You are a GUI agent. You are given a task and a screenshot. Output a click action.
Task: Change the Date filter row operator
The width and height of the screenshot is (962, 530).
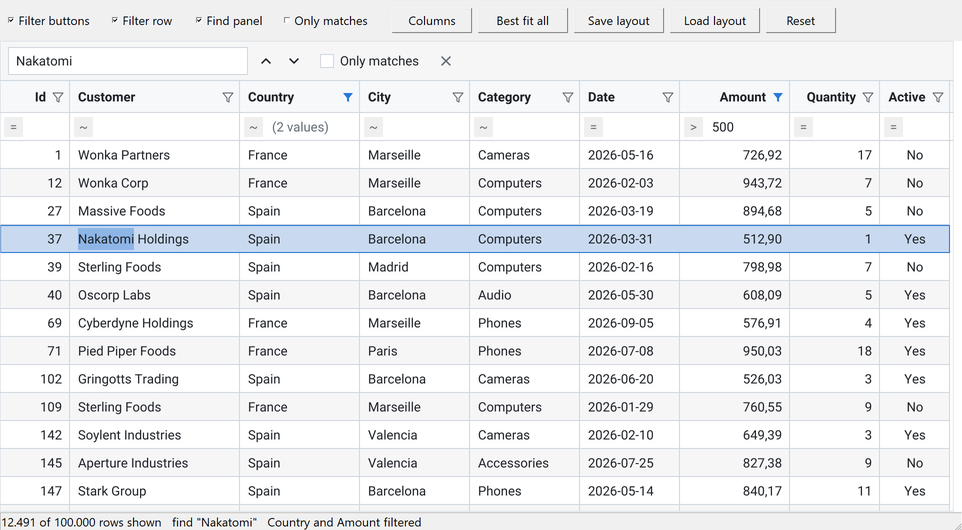(x=593, y=127)
